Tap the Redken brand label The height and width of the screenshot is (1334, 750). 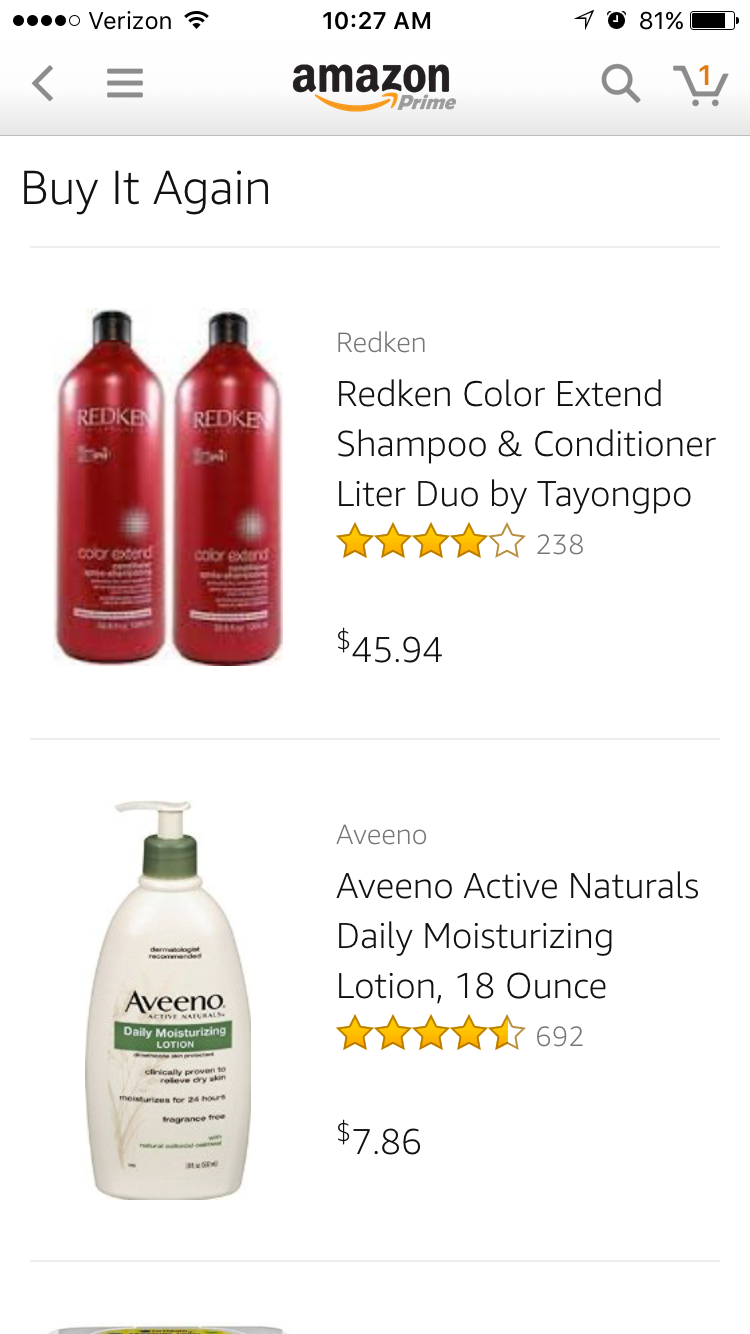click(x=381, y=343)
